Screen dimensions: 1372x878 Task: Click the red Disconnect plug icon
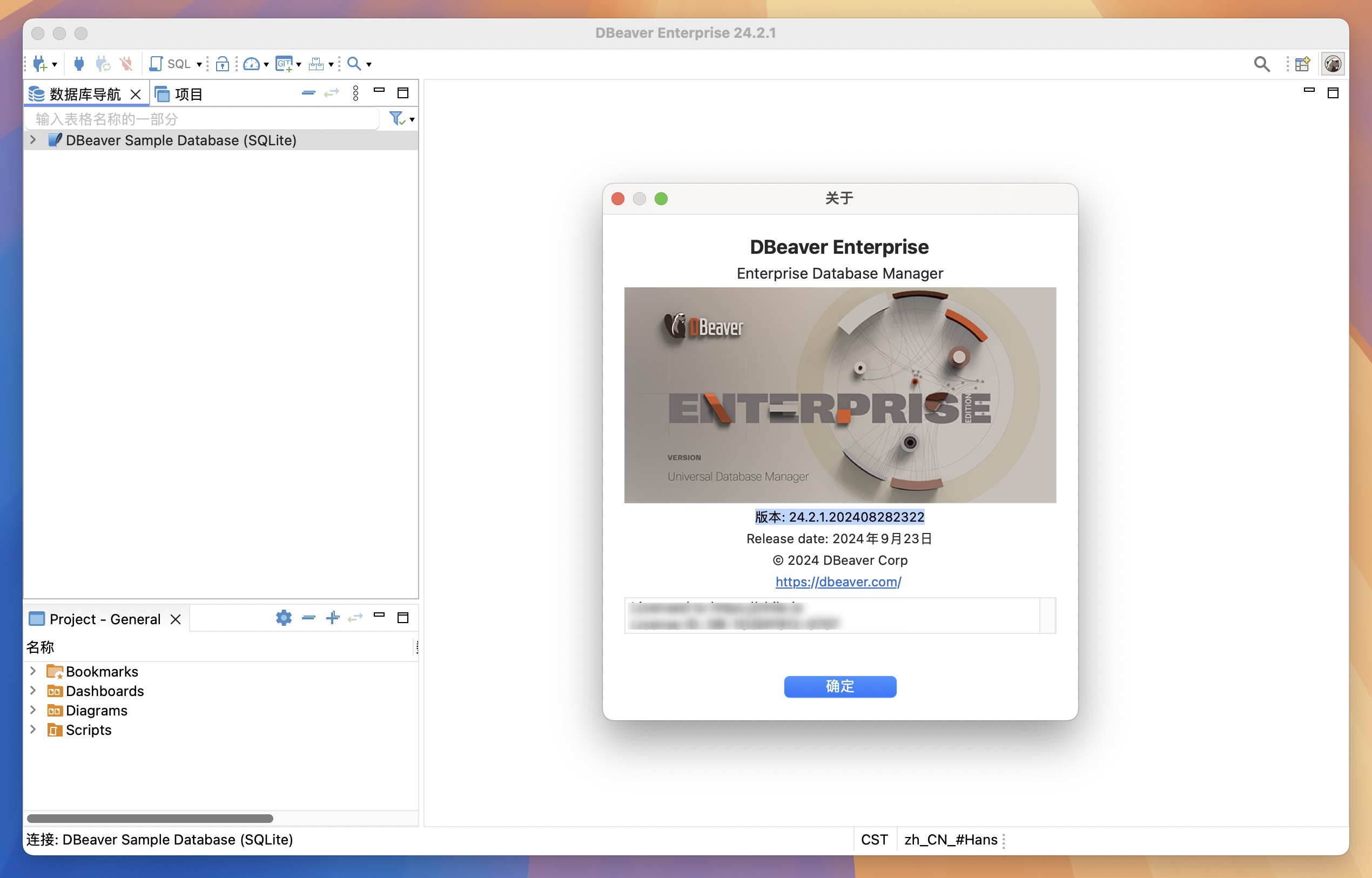[x=126, y=64]
